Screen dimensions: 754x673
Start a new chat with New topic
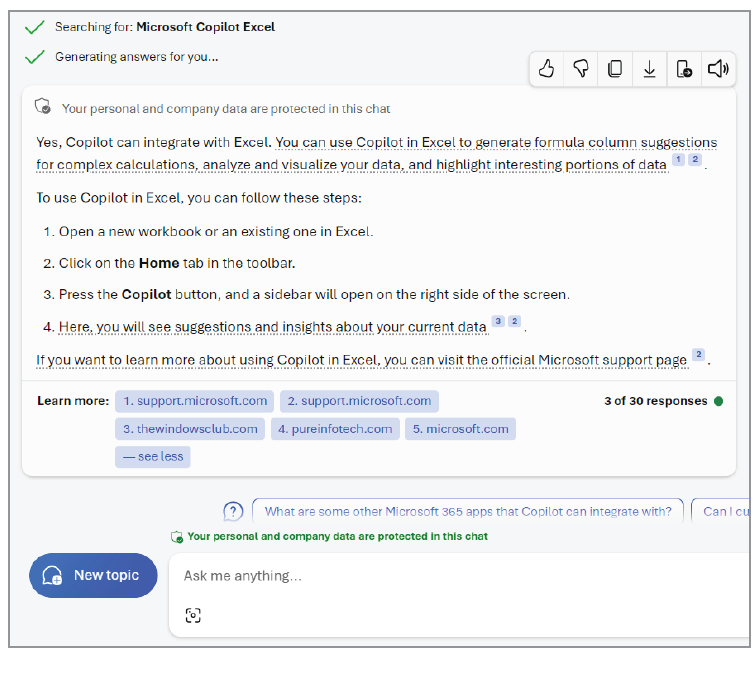tap(93, 575)
